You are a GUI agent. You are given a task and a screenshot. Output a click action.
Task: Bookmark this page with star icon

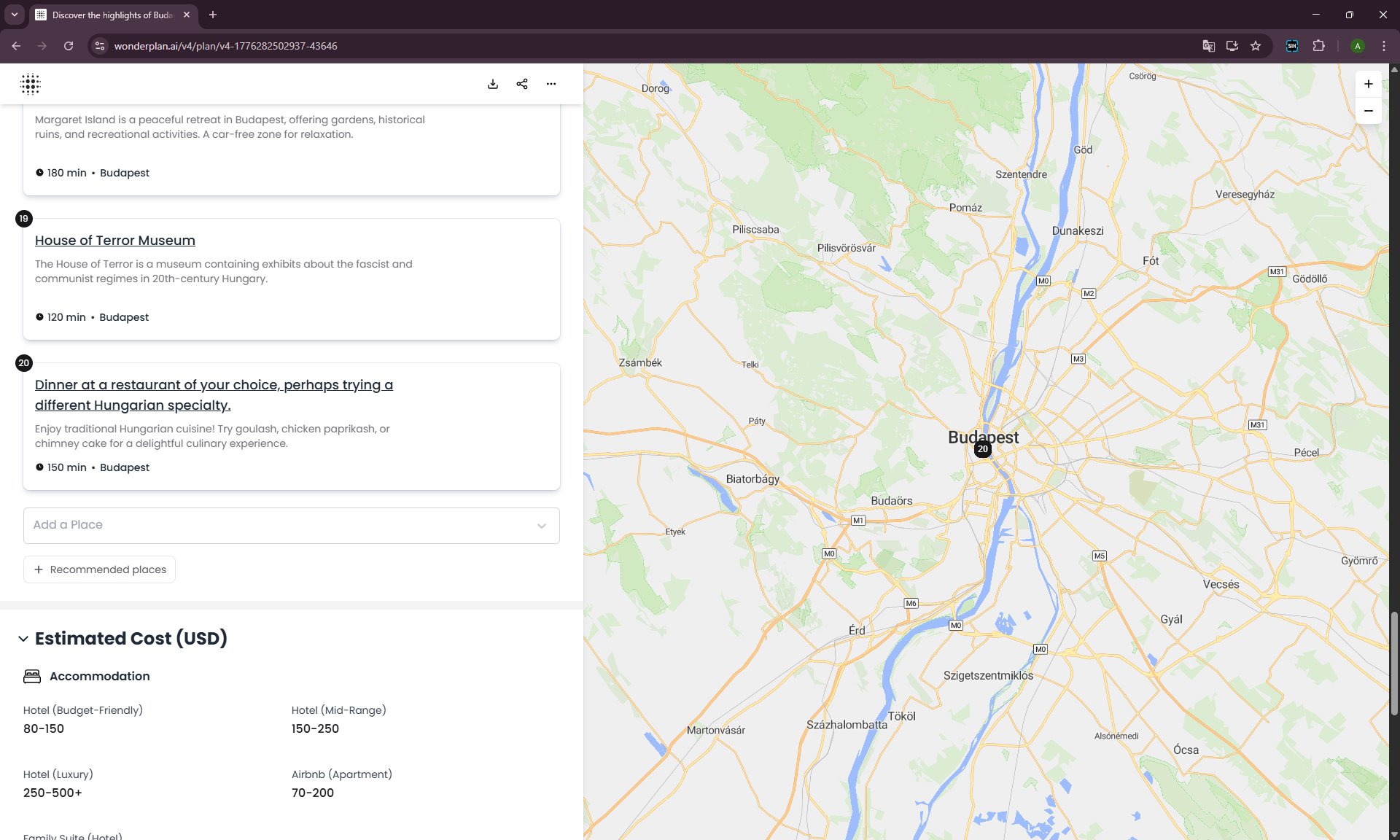click(1256, 46)
